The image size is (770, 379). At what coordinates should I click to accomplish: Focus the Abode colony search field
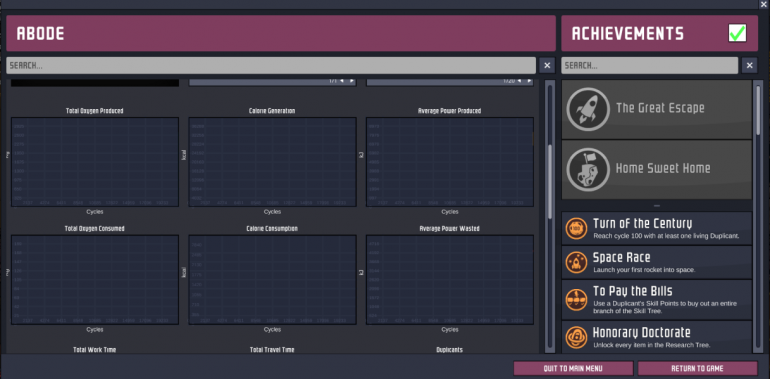point(271,65)
